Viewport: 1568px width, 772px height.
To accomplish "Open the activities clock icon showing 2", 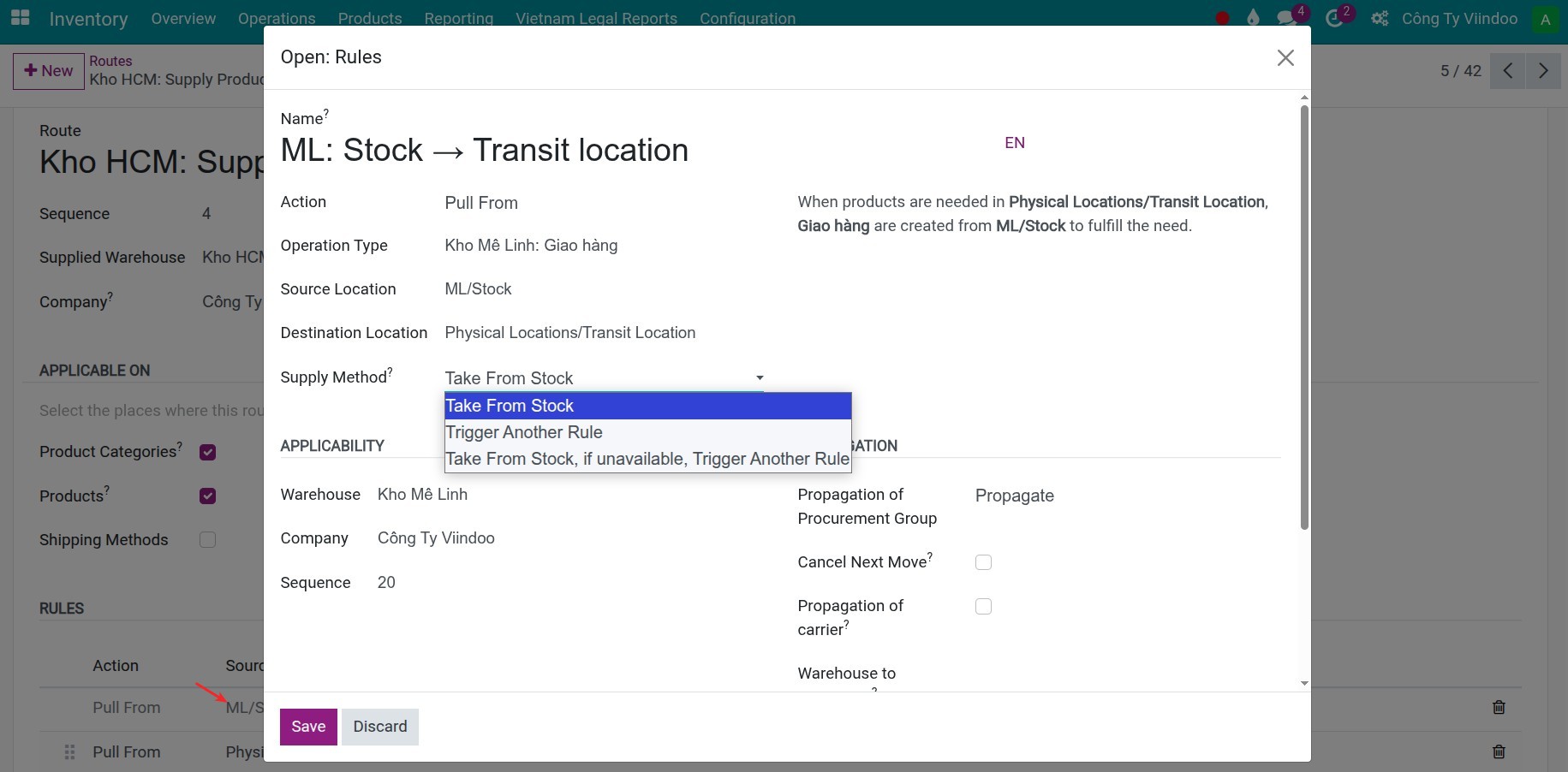I will click(x=1335, y=18).
